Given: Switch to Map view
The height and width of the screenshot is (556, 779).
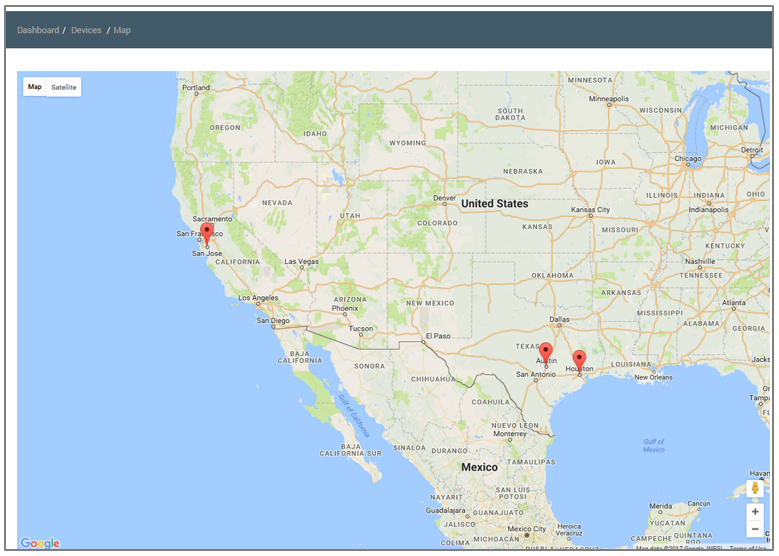Looking at the screenshot, I should click(34, 87).
